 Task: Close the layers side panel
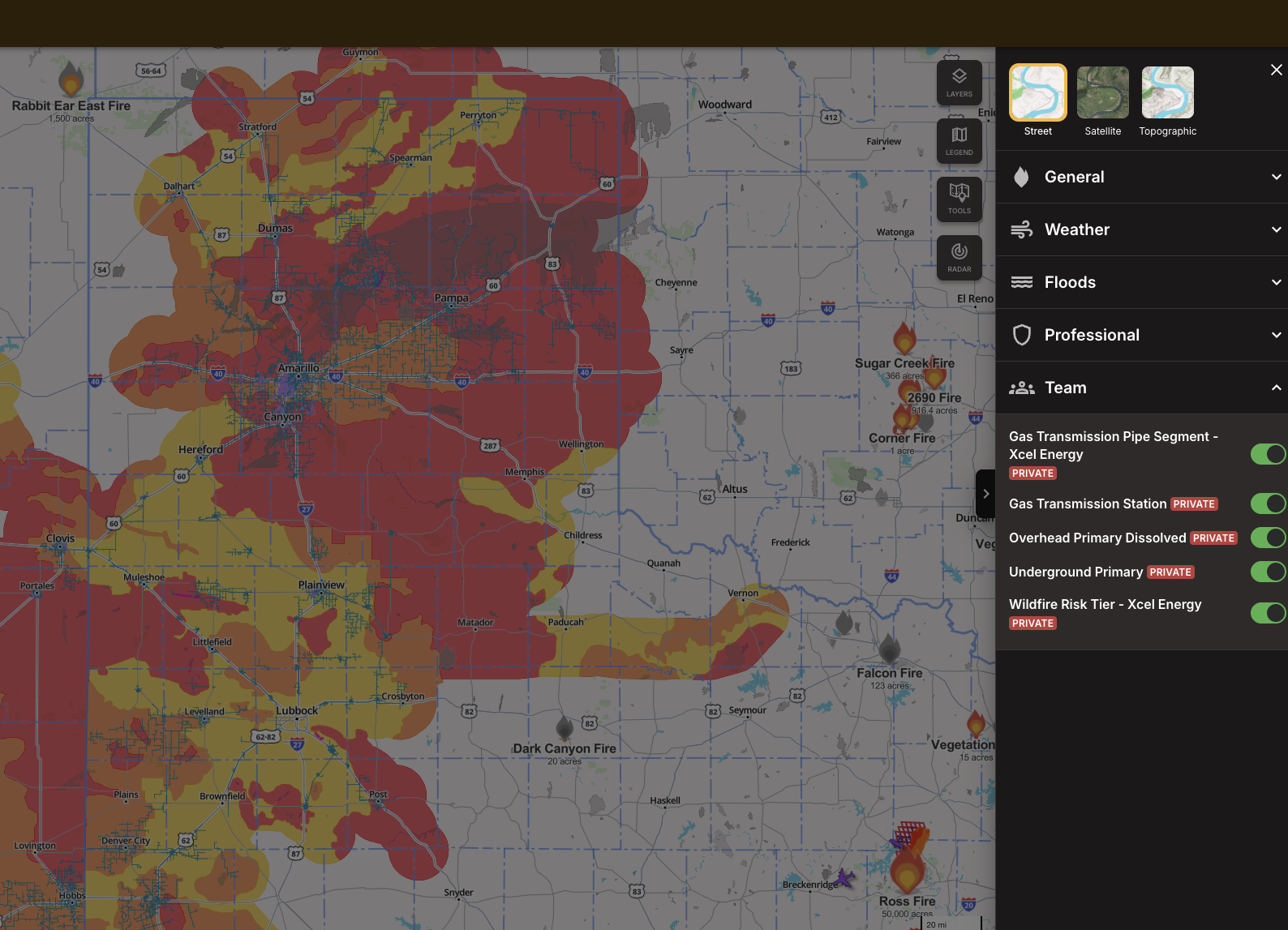(1276, 70)
